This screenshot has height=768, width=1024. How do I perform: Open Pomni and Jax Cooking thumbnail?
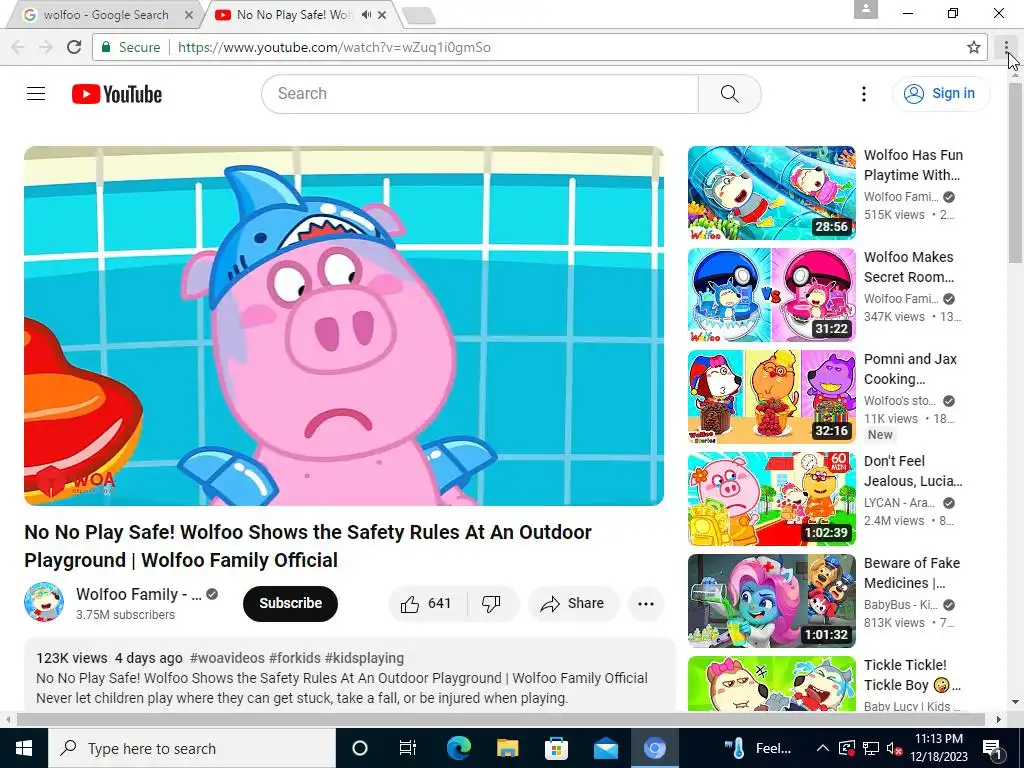[771, 397]
